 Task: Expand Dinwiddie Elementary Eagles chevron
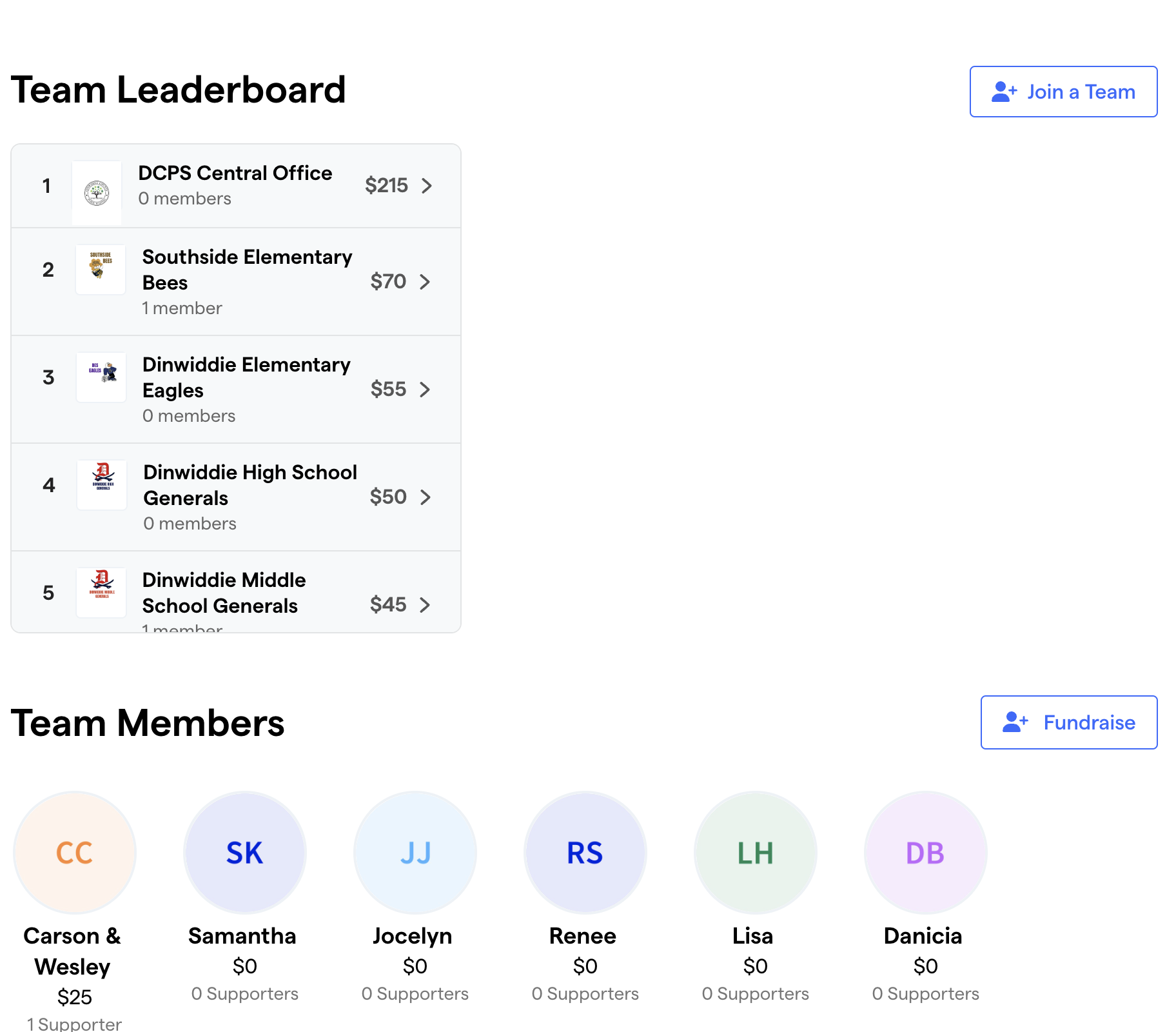pos(425,390)
